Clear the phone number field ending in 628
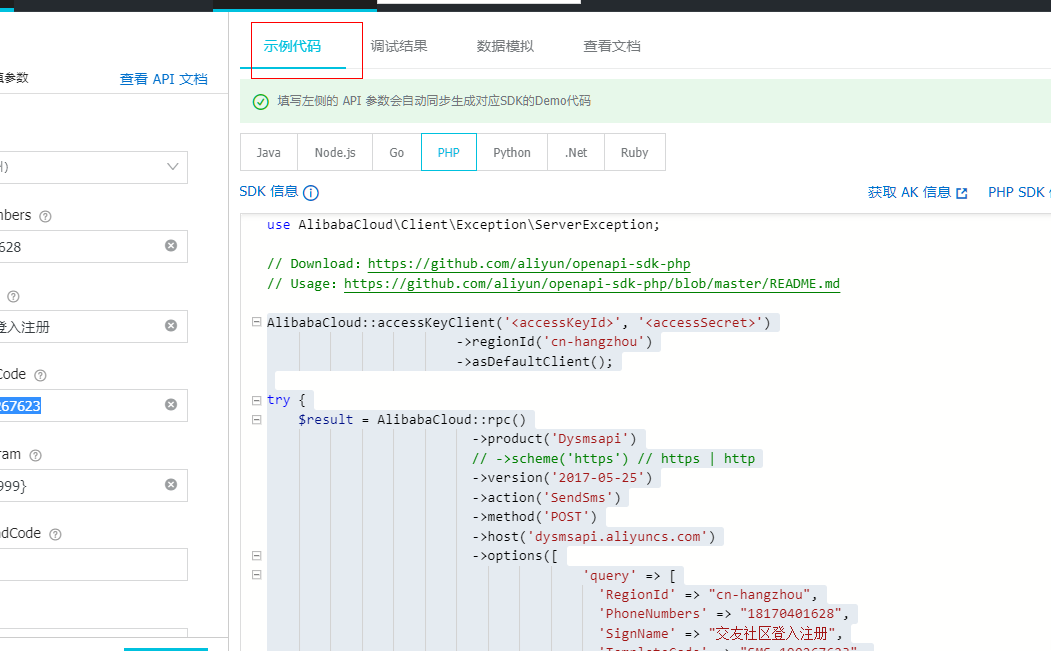The image size is (1051, 651). [171, 246]
